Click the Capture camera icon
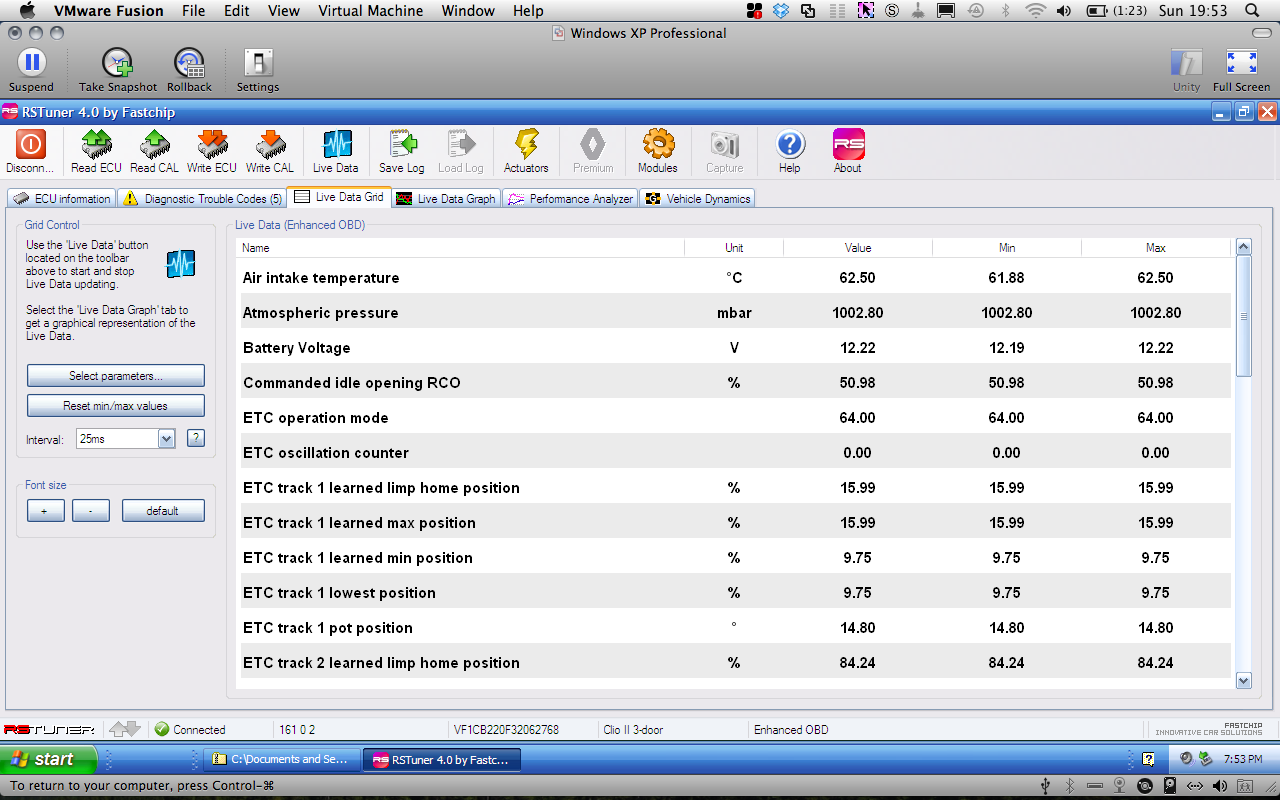 coord(724,145)
